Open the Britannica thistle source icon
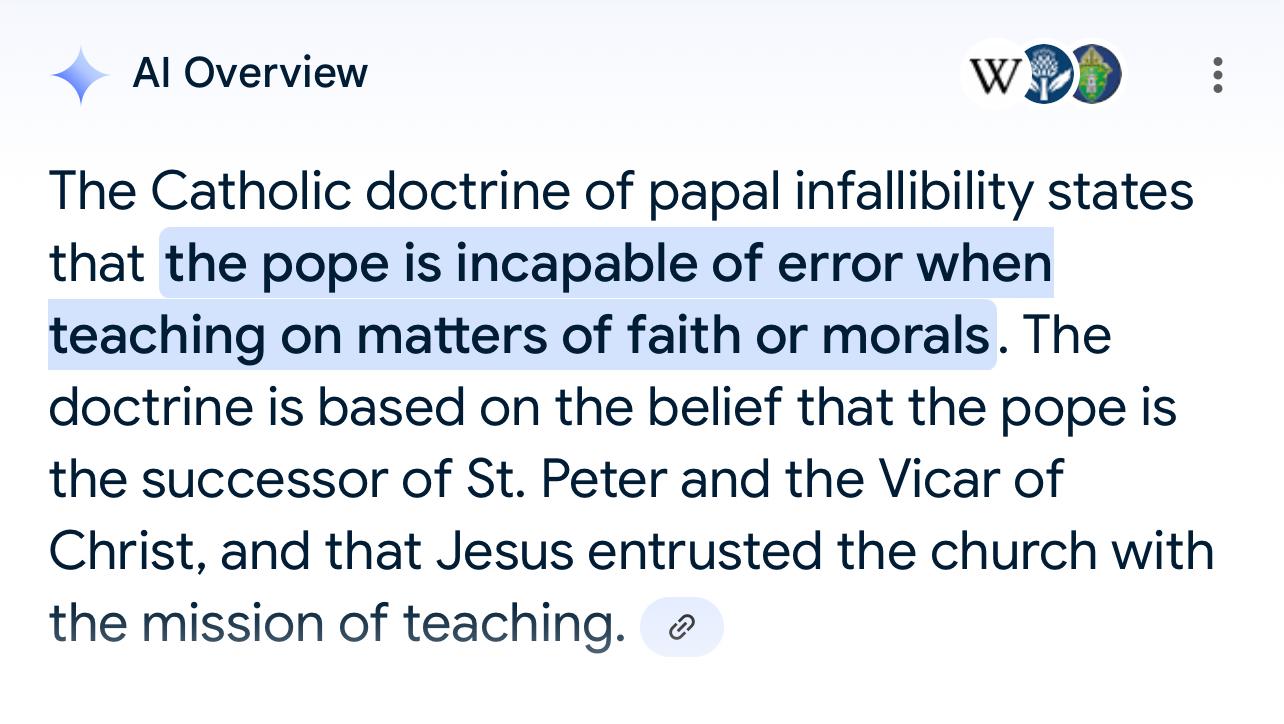 pyautogui.click(x=1046, y=75)
